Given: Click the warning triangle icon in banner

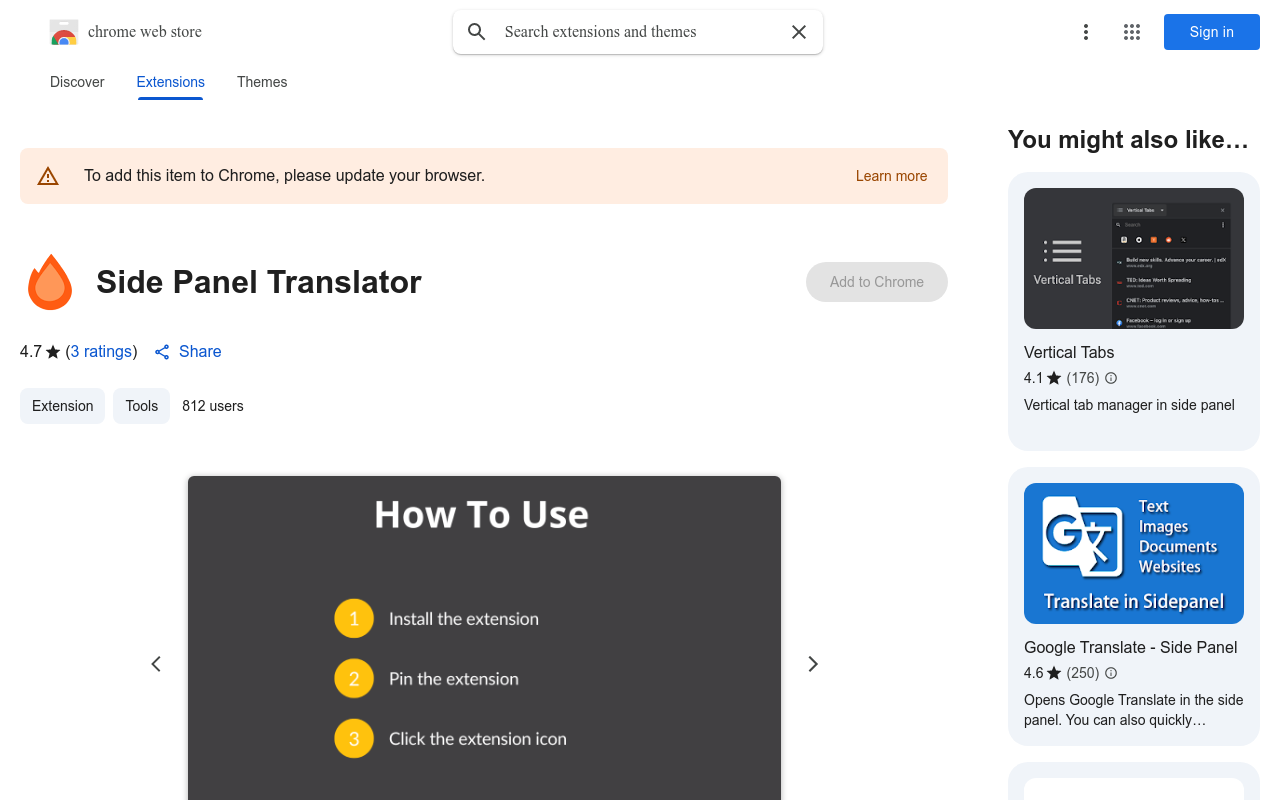Looking at the screenshot, I should pyautogui.click(x=48, y=176).
